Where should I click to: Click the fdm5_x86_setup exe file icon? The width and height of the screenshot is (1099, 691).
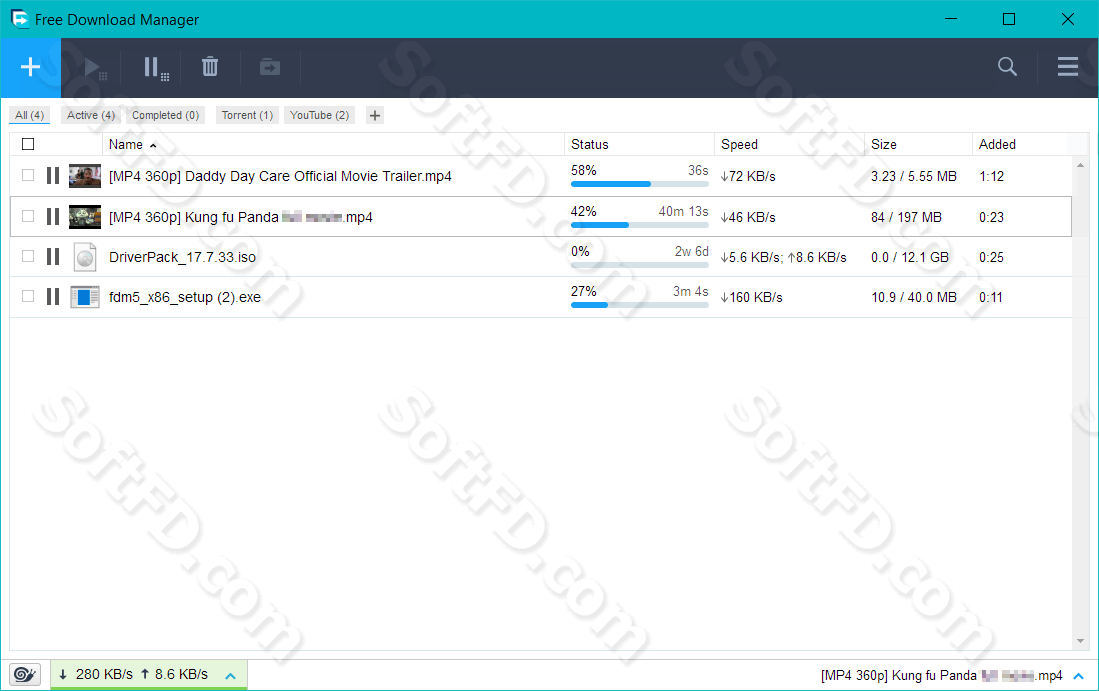[85, 297]
